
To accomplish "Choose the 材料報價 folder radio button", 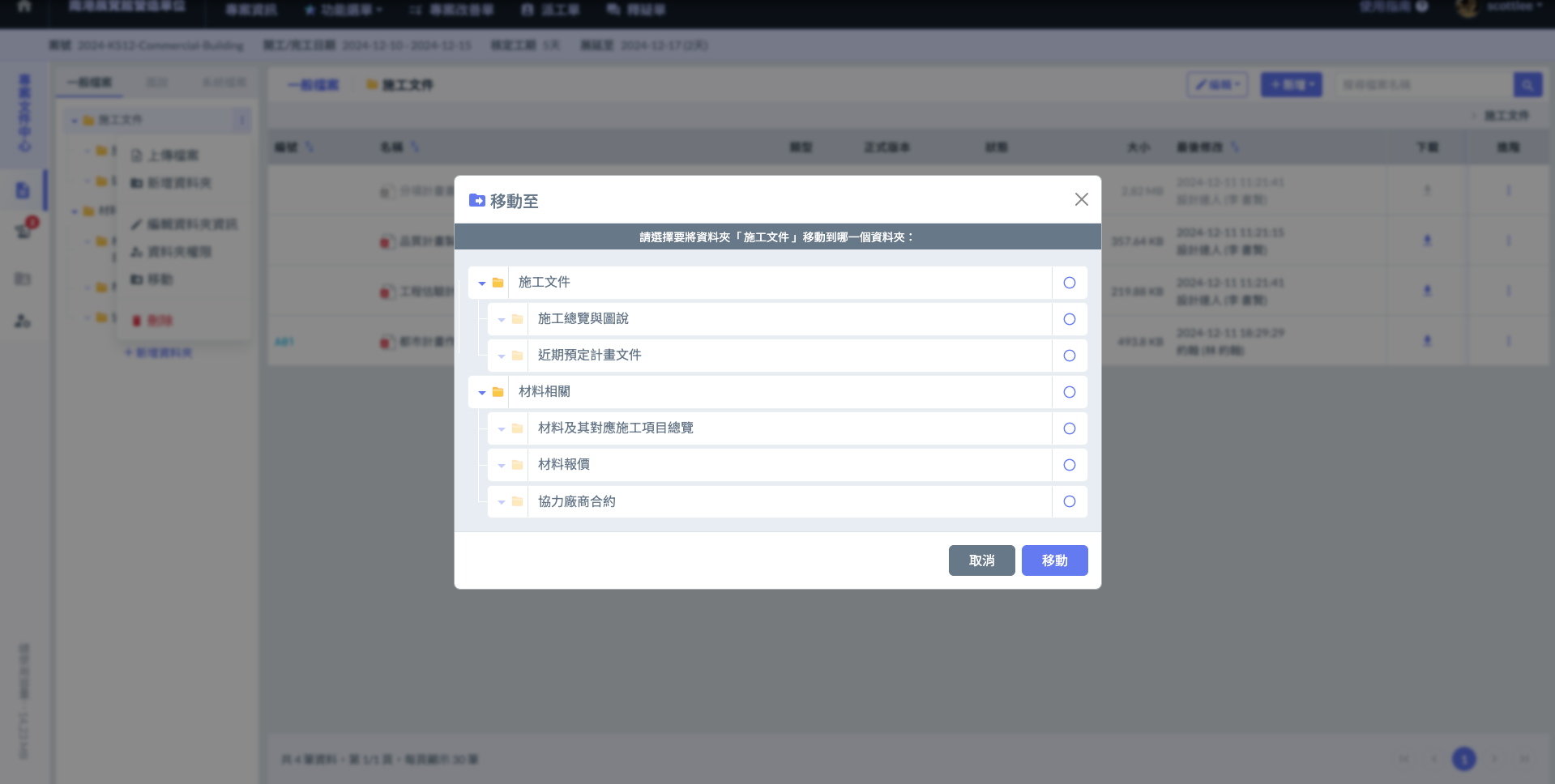I will pos(1069,465).
